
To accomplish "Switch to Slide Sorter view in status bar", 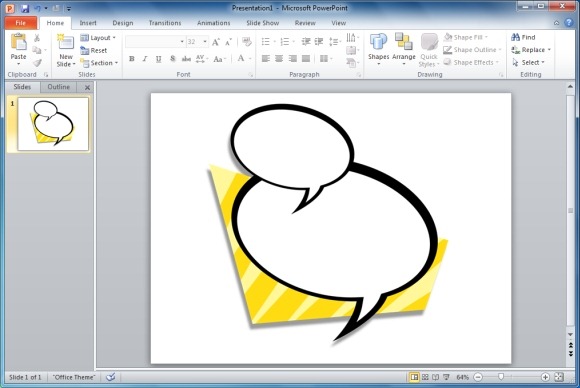I will 425,377.
